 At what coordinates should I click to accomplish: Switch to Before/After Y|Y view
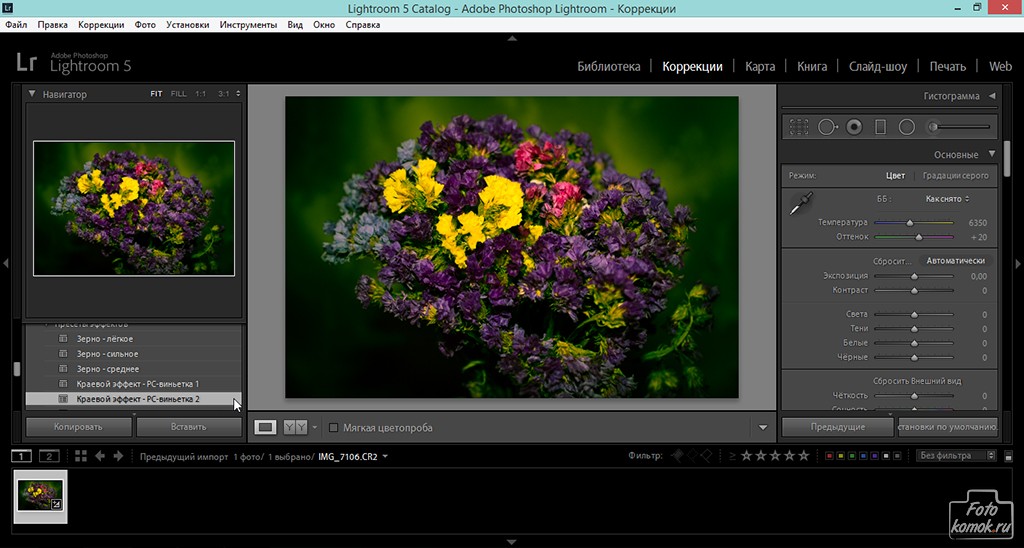tap(295, 427)
